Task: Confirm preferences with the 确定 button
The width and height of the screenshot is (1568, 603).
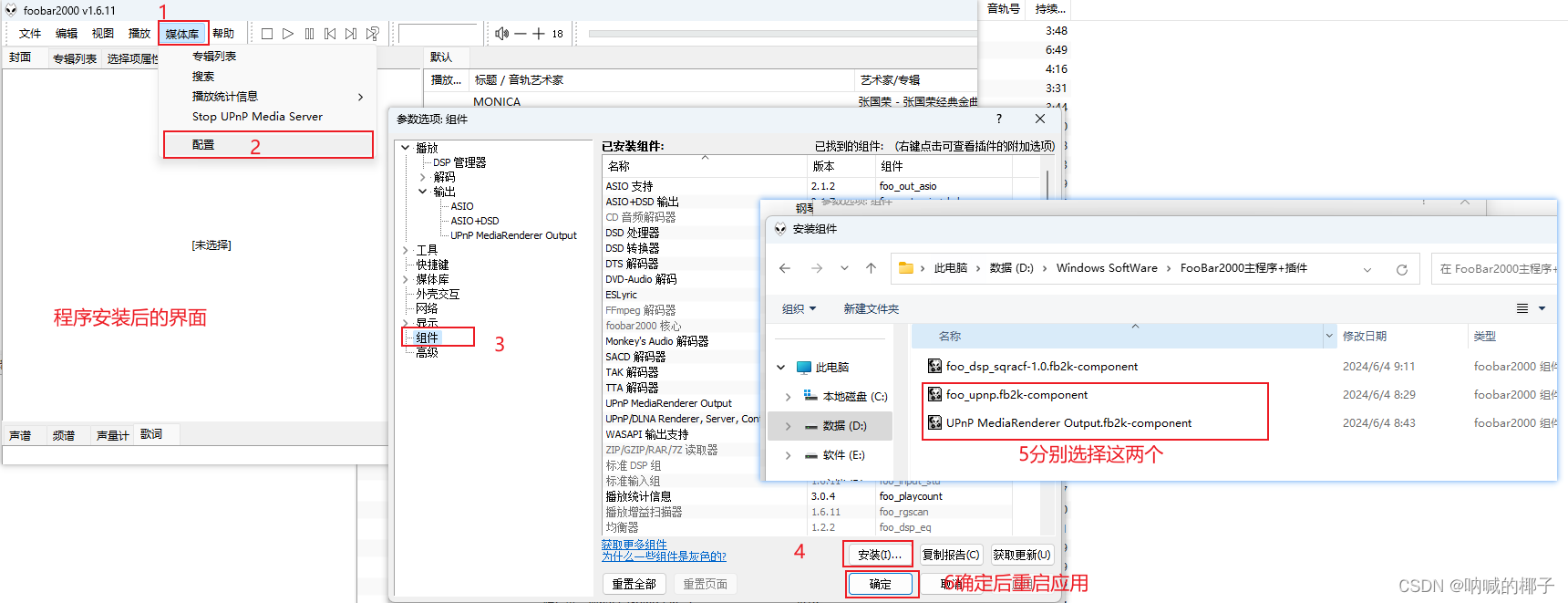Action: (881, 584)
